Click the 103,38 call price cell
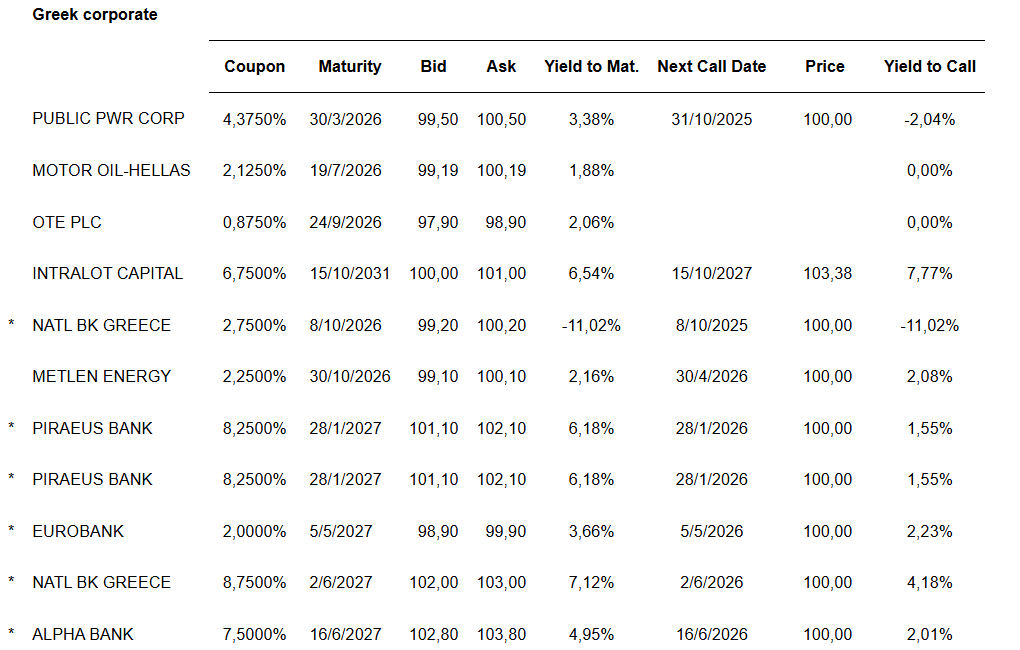The image size is (1020, 650). [827, 274]
